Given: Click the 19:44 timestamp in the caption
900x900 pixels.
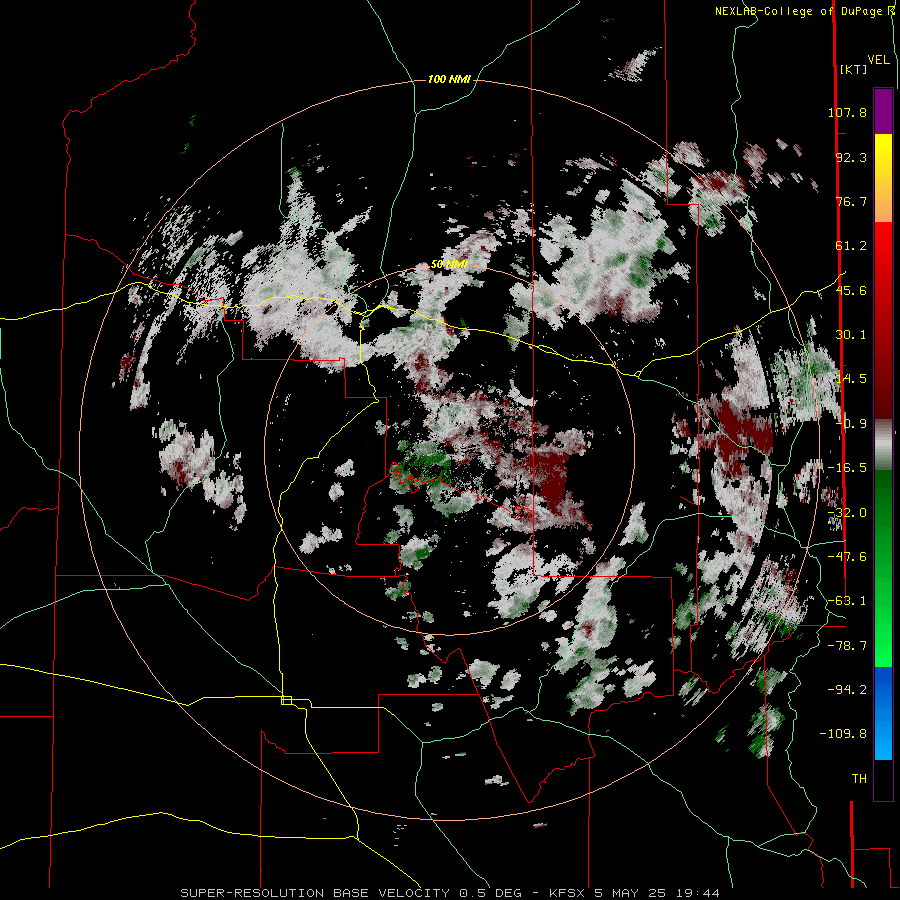Looking at the screenshot, I should pyautogui.click(x=696, y=893).
